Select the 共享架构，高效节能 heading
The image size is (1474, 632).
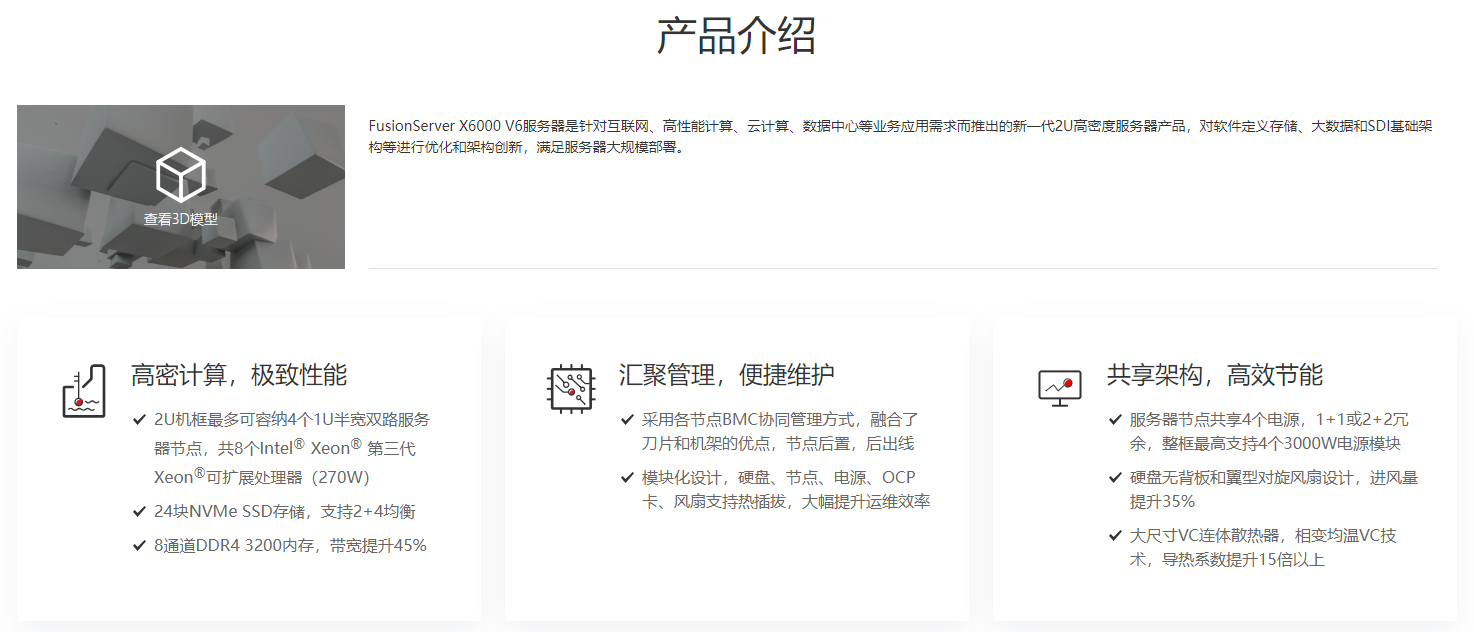point(1215,376)
